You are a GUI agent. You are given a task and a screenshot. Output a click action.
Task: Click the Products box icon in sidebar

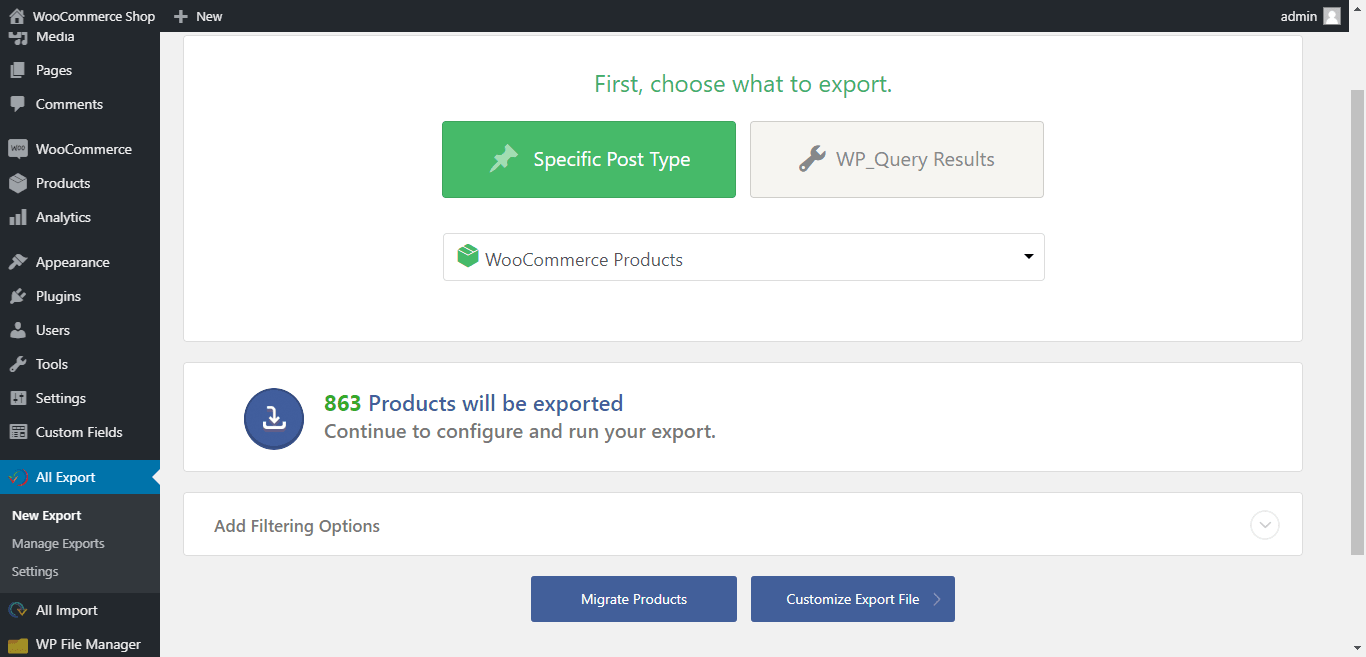tap(18, 183)
